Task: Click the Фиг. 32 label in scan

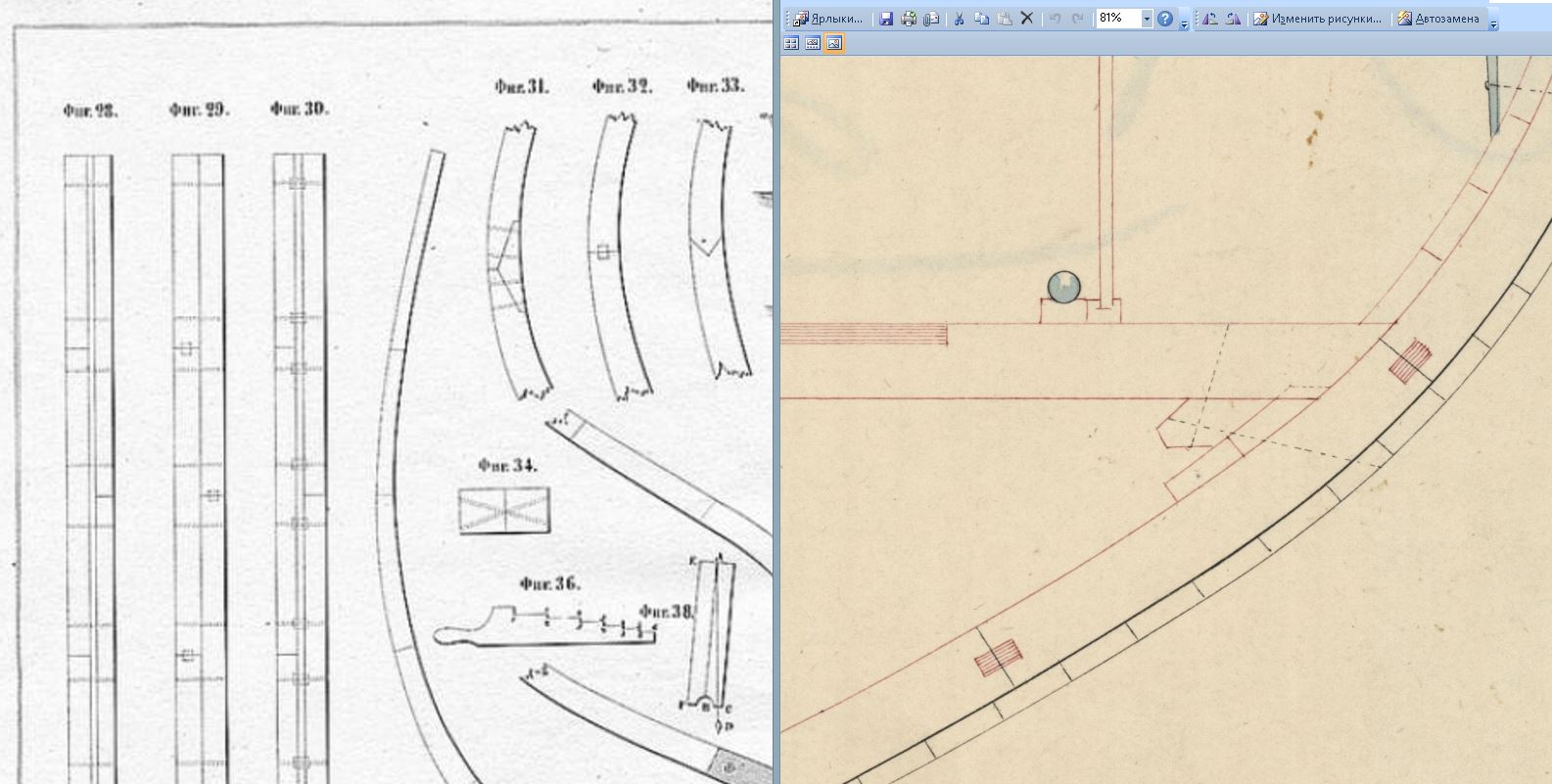Action: tap(622, 87)
